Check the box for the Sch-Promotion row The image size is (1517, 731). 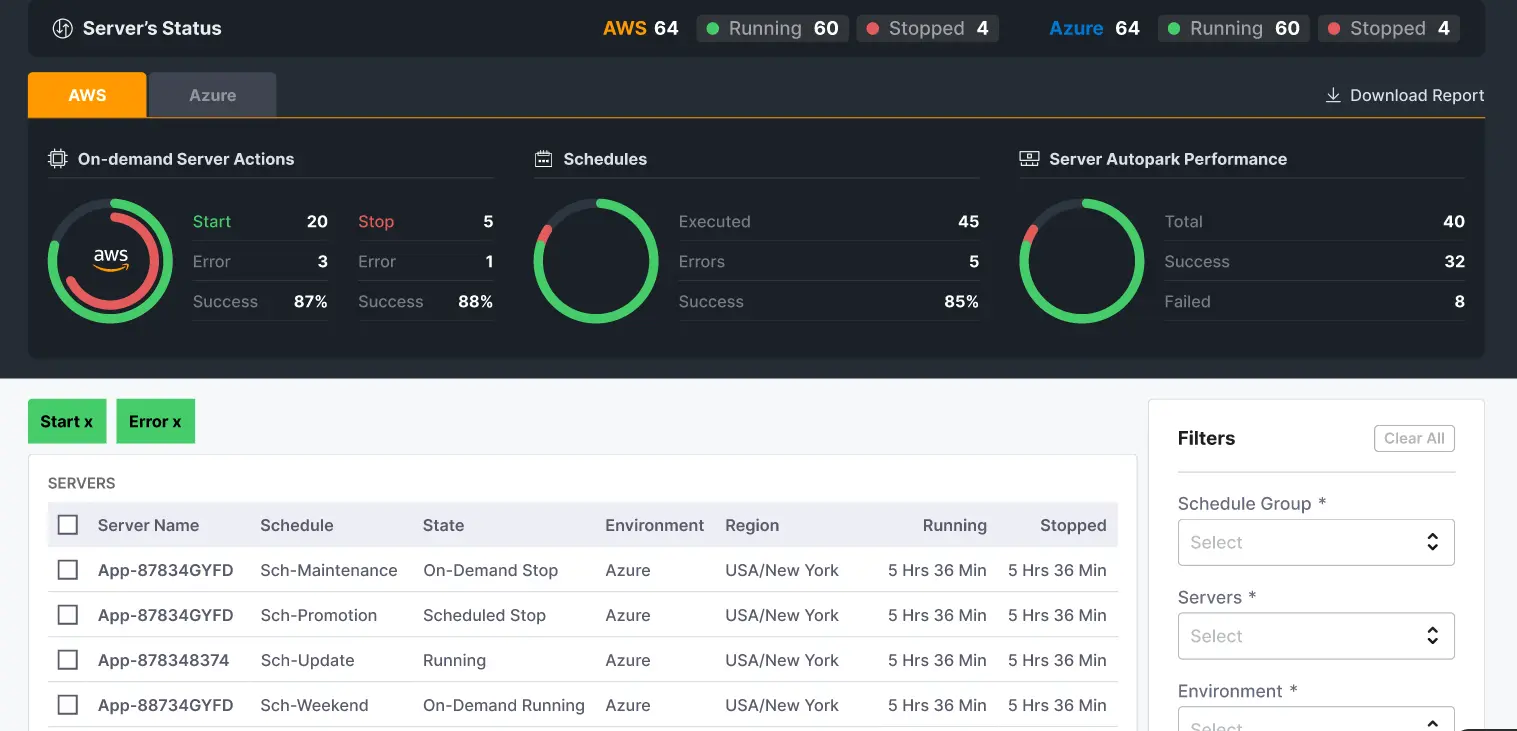coord(68,615)
